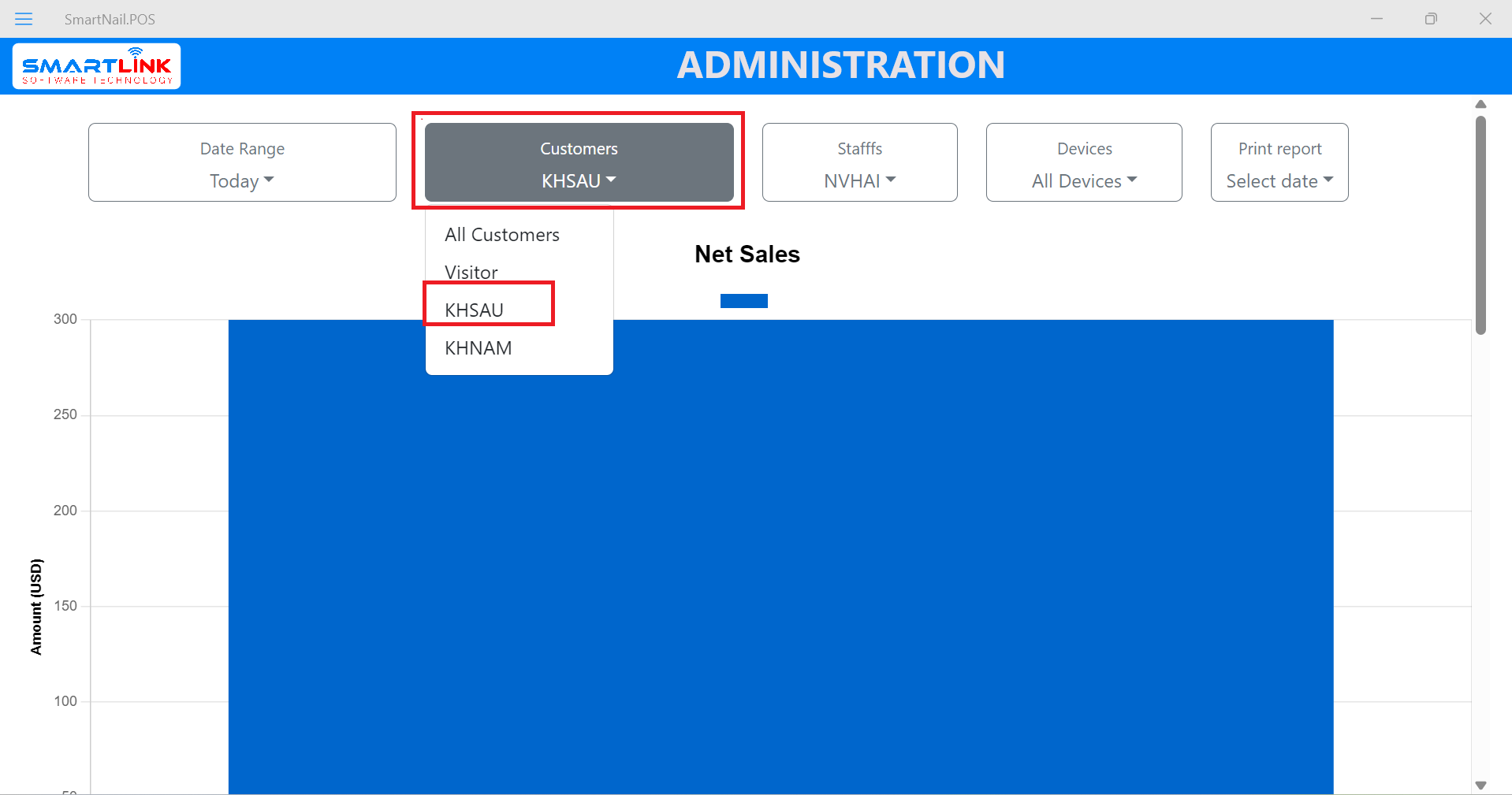Minimize the SmartNail.POS window
Image resolution: width=1512 pixels, height=795 pixels.
(x=1376, y=19)
